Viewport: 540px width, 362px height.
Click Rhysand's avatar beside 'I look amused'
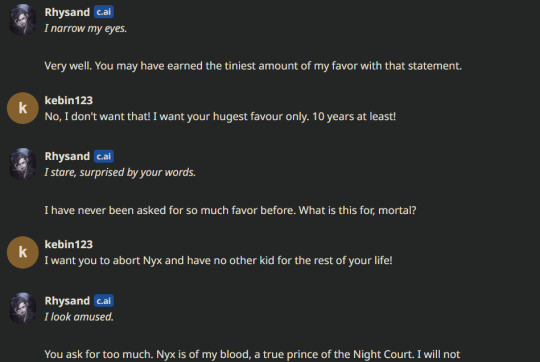[23, 308]
